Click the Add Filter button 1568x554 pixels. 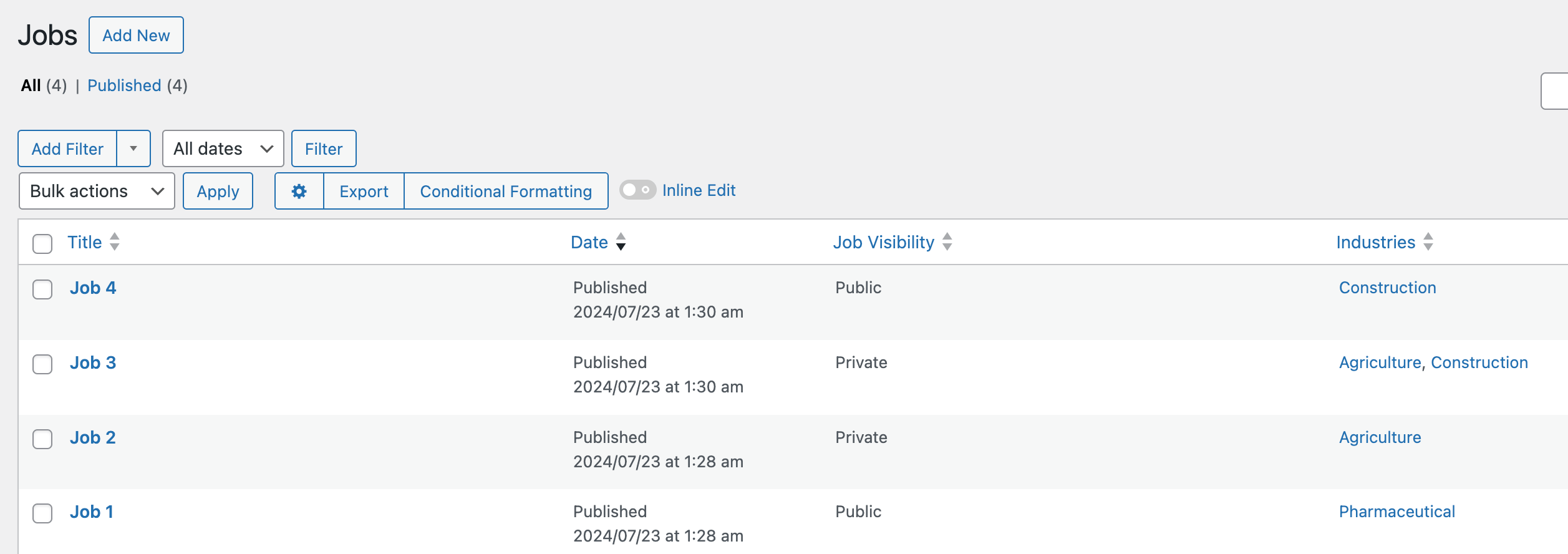click(67, 148)
